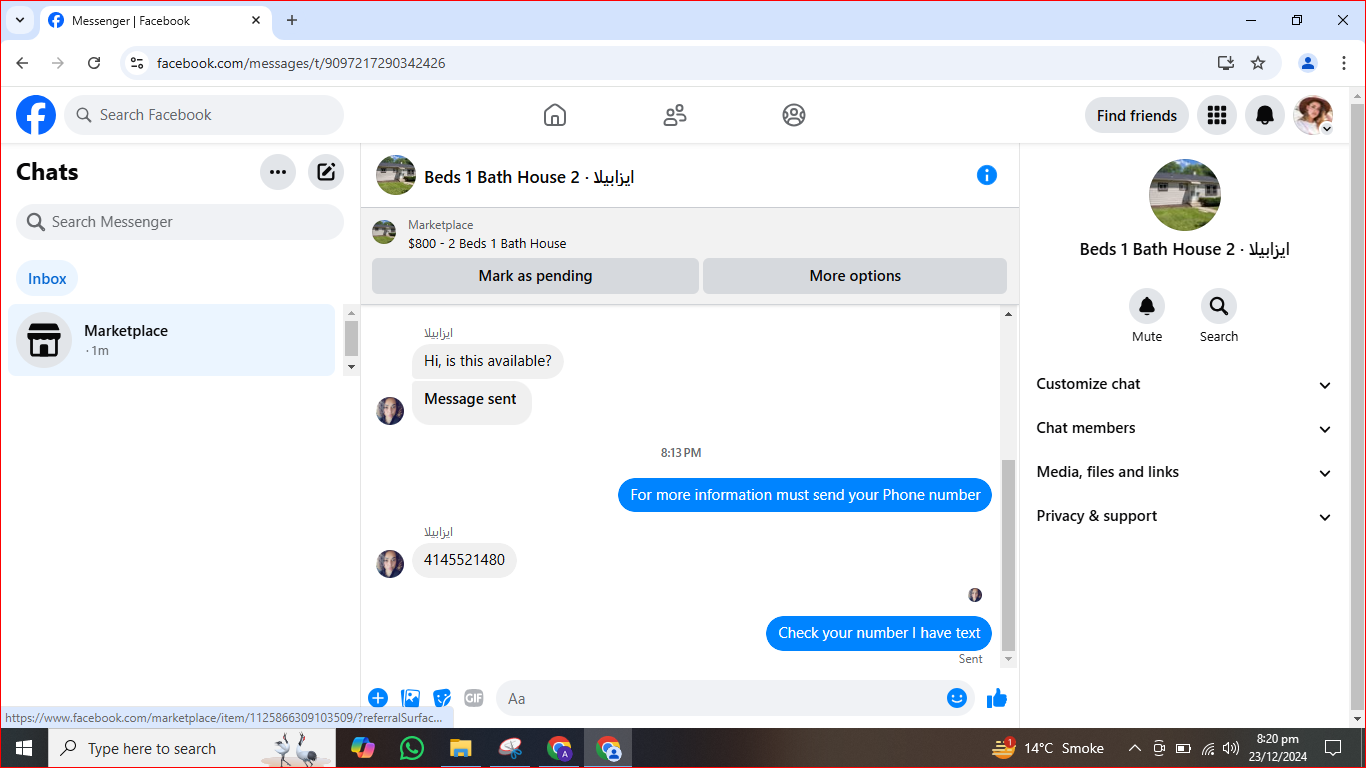Choose a sticker icon in composer
The height and width of the screenshot is (768, 1366).
click(442, 698)
